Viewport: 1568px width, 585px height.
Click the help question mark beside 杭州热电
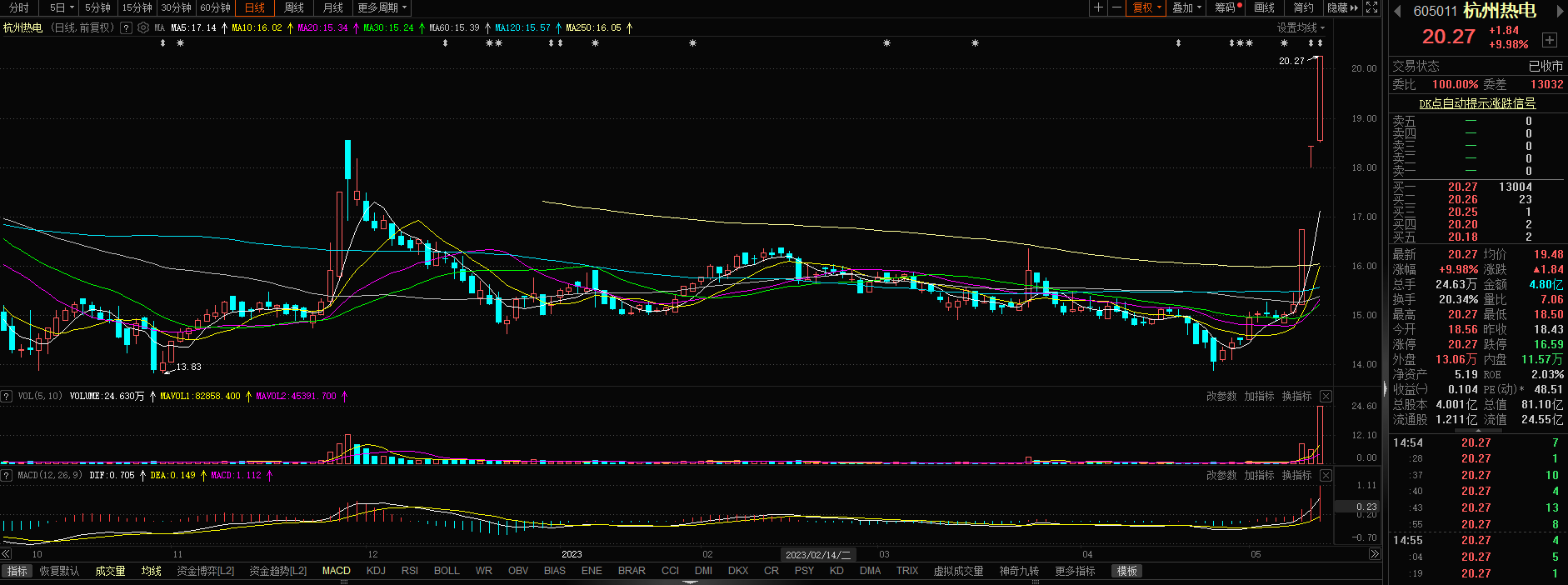pyautogui.click(x=126, y=27)
